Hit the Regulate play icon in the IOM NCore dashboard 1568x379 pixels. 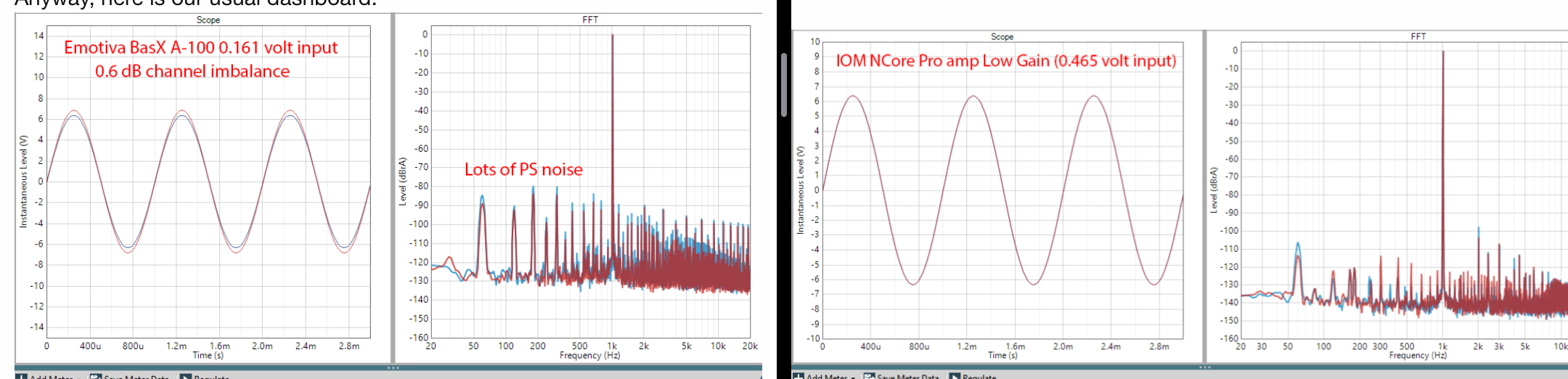pos(955,376)
